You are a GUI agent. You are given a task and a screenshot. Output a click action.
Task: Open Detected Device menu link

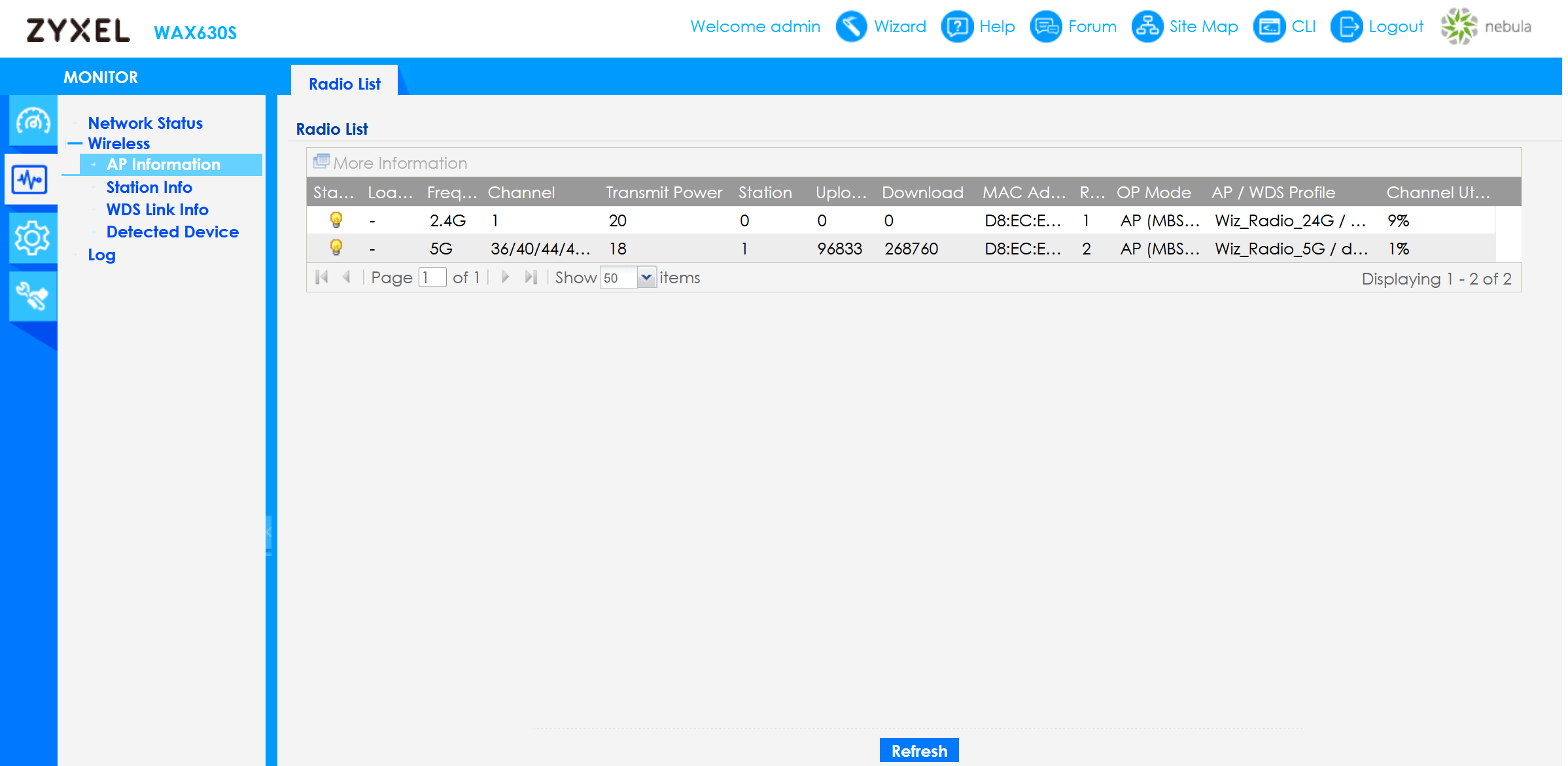pyautogui.click(x=173, y=232)
